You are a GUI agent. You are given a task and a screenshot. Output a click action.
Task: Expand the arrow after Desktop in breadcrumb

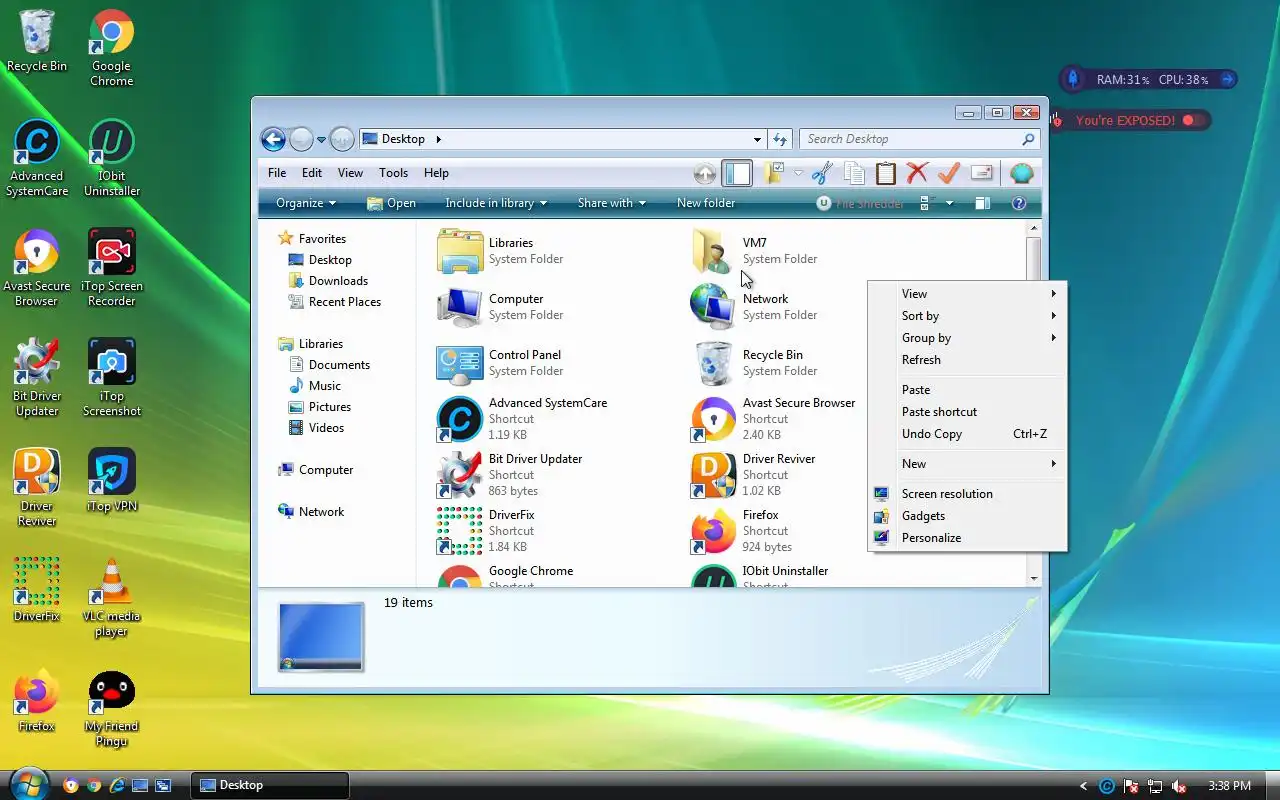coord(438,139)
